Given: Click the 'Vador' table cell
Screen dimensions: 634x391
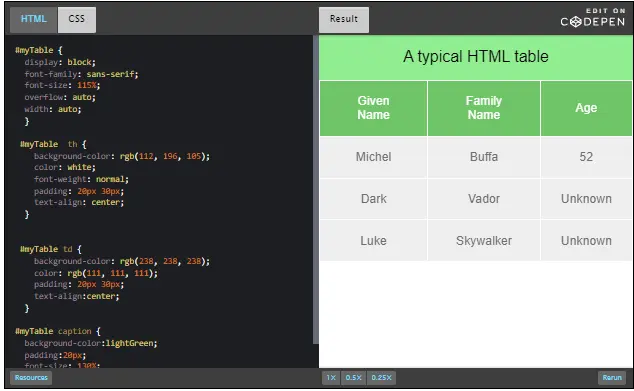Looking at the screenshot, I should (484, 199).
